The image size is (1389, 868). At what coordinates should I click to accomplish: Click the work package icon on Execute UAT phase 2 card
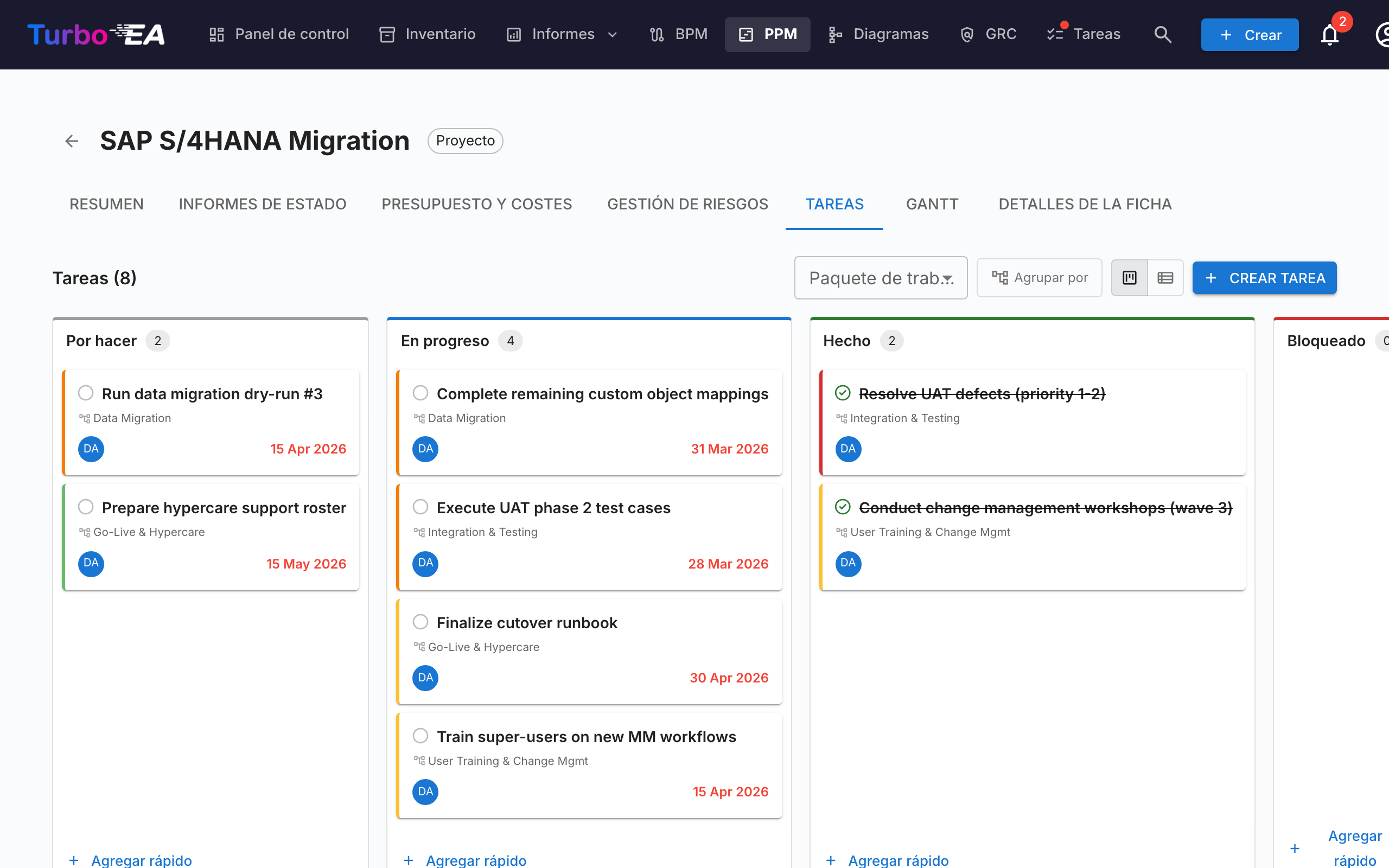(419, 532)
